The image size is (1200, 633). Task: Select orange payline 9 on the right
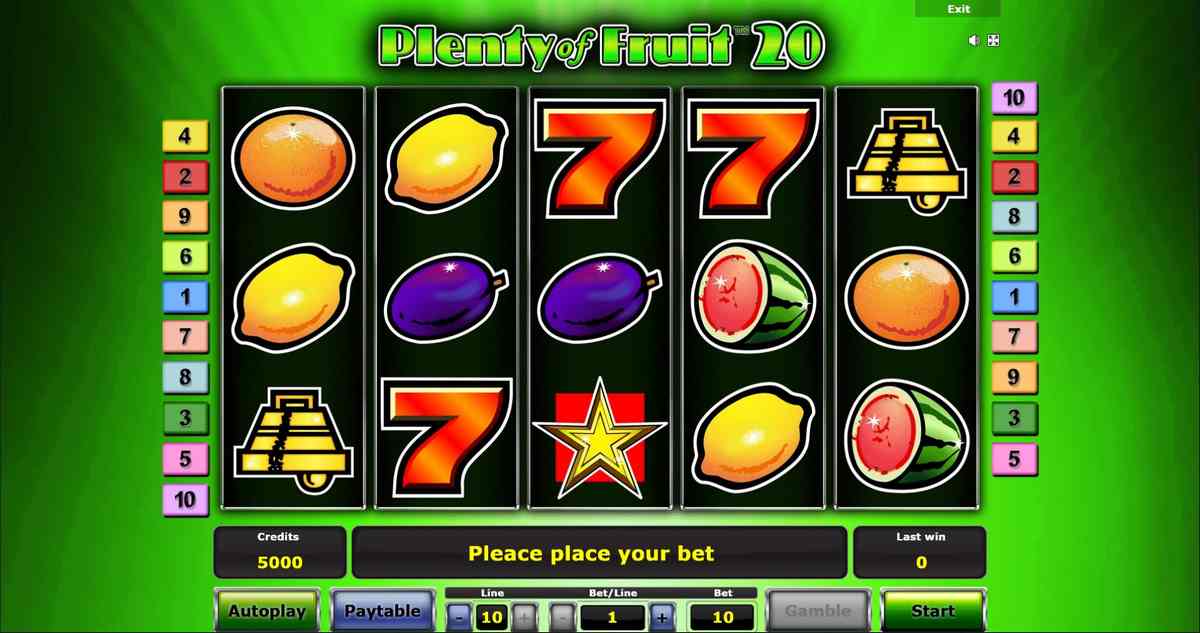click(x=1014, y=378)
